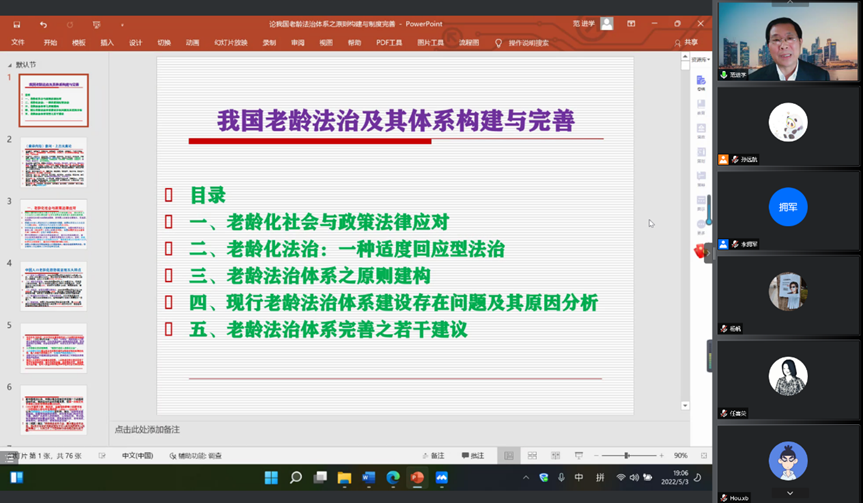Switch to slide sorter view
This screenshot has width=863, height=503.
coord(531,455)
